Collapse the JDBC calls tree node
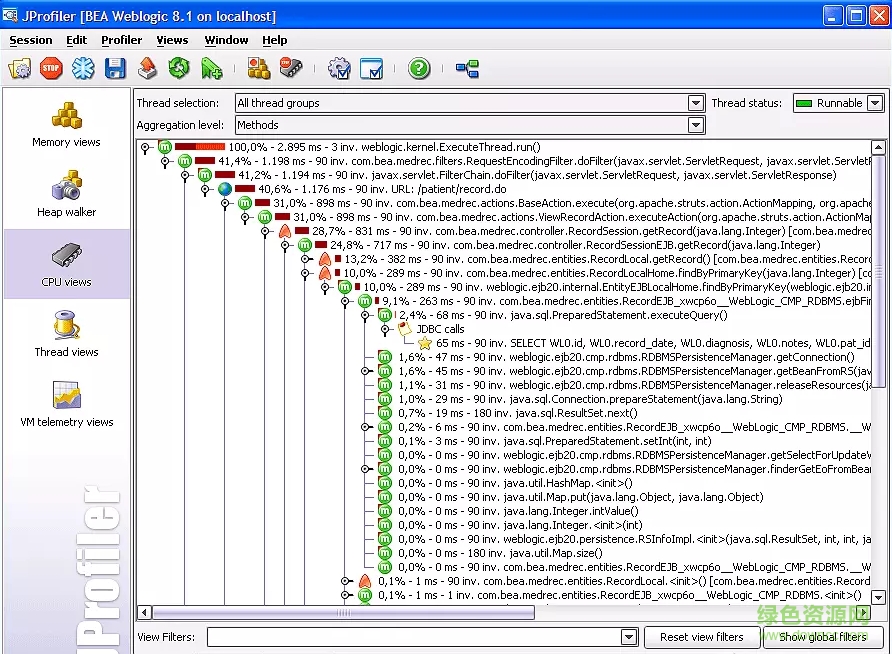892x654 pixels. (x=385, y=329)
